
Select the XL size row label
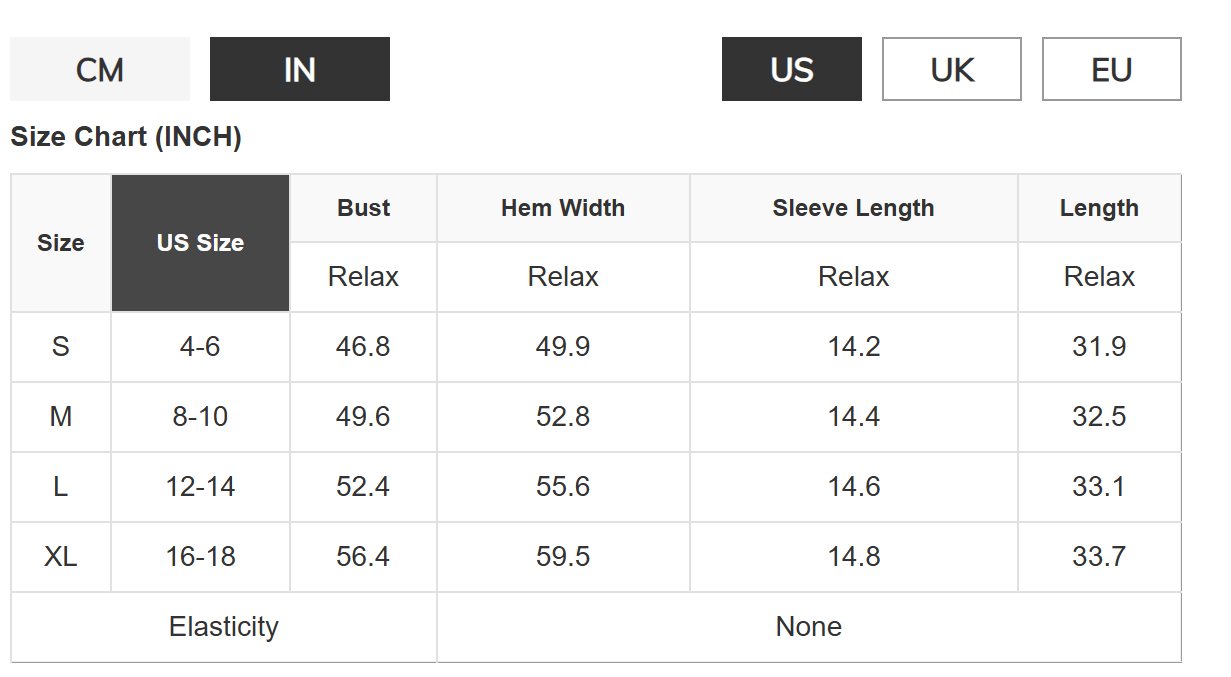pyautogui.click(x=61, y=557)
